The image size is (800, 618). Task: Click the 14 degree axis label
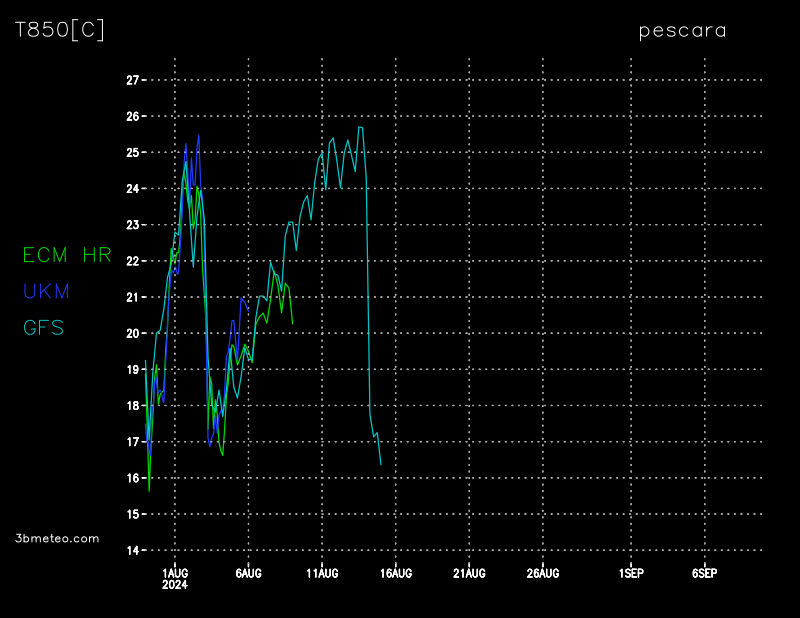[131, 550]
